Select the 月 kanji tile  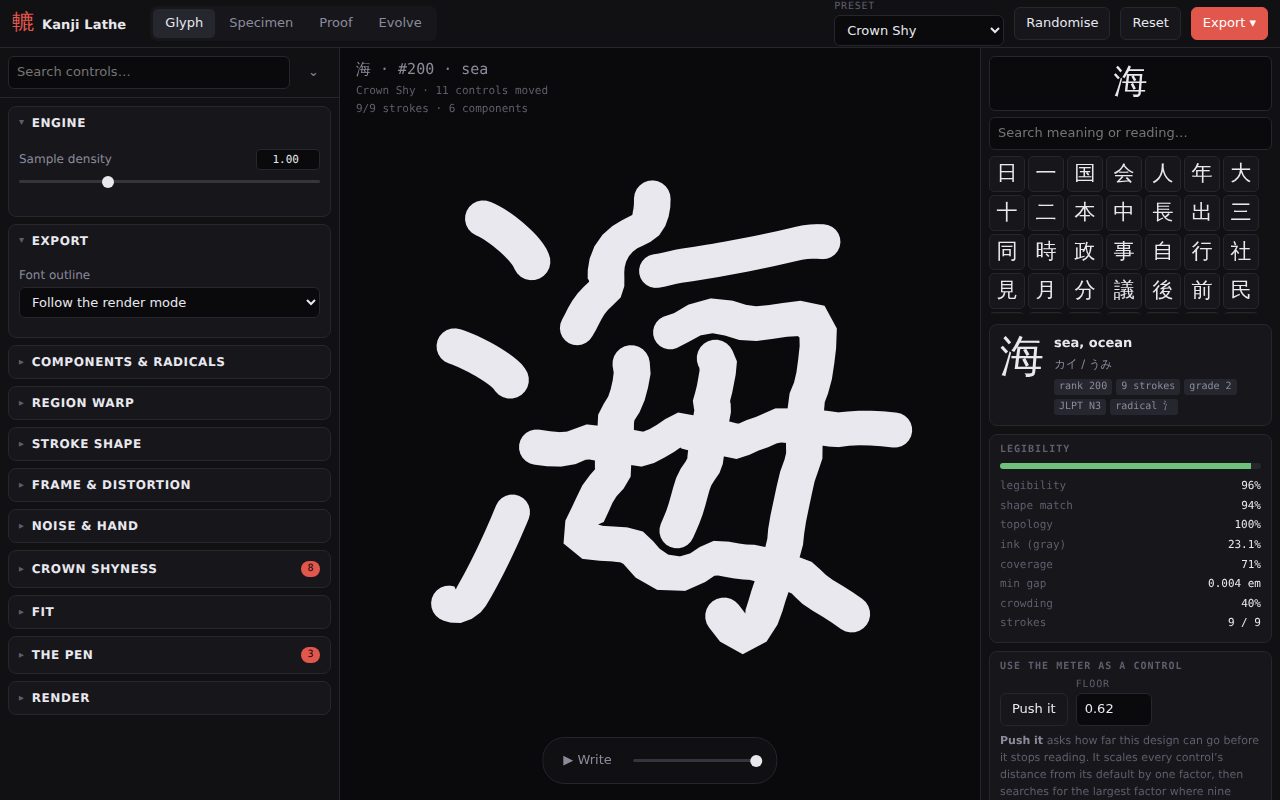tap(1046, 290)
